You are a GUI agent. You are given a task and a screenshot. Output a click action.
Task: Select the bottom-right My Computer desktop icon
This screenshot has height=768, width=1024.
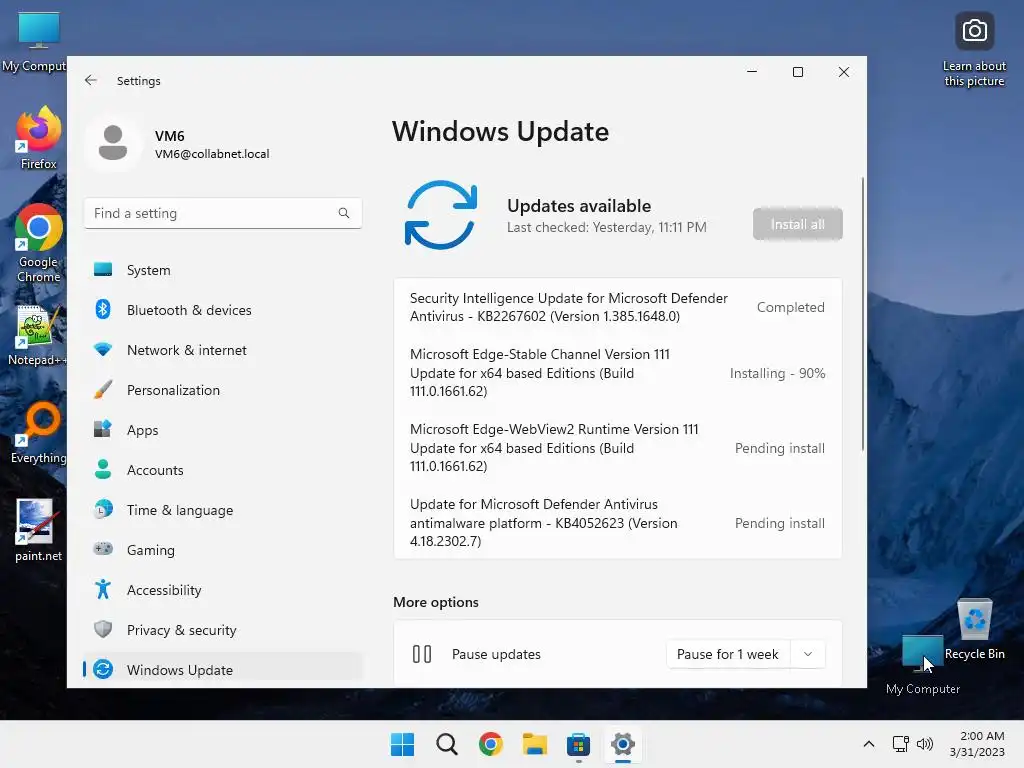coord(923,664)
